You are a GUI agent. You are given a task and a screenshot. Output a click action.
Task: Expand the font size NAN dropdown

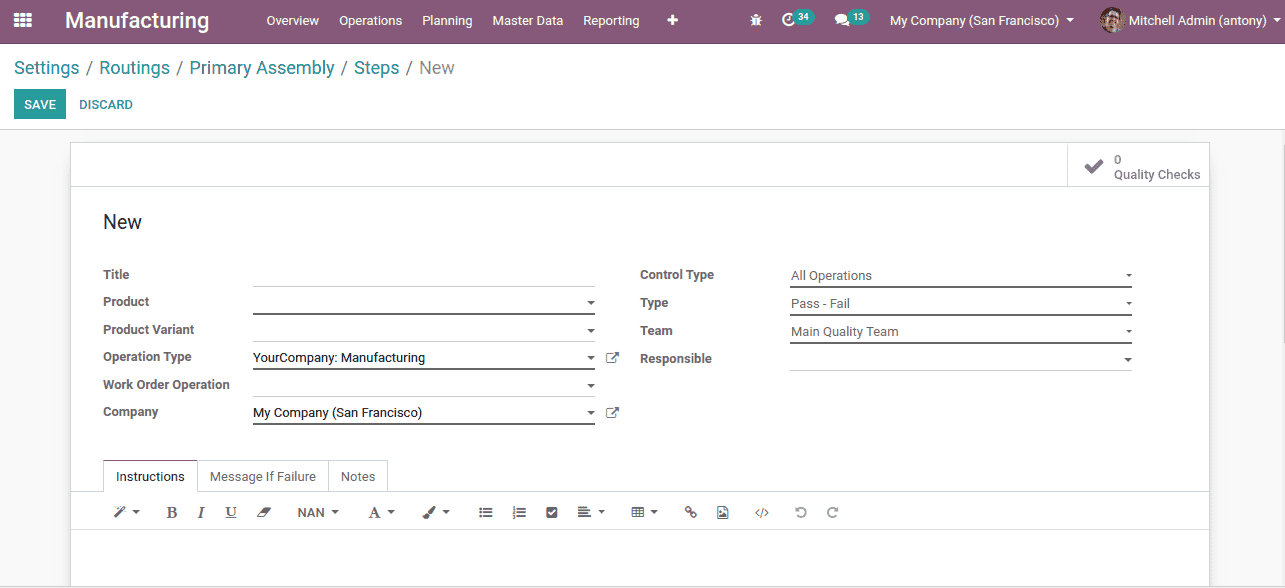coord(318,513)
